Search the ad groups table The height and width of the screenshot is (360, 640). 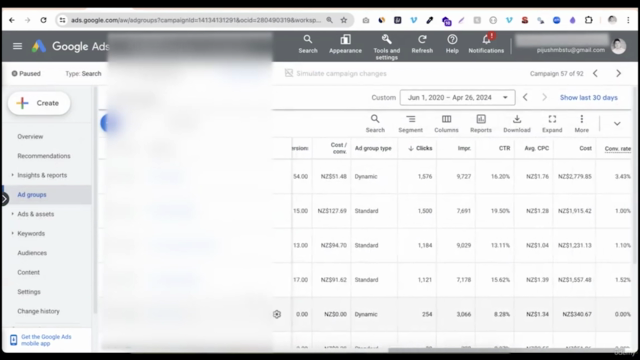pos(375,123)
